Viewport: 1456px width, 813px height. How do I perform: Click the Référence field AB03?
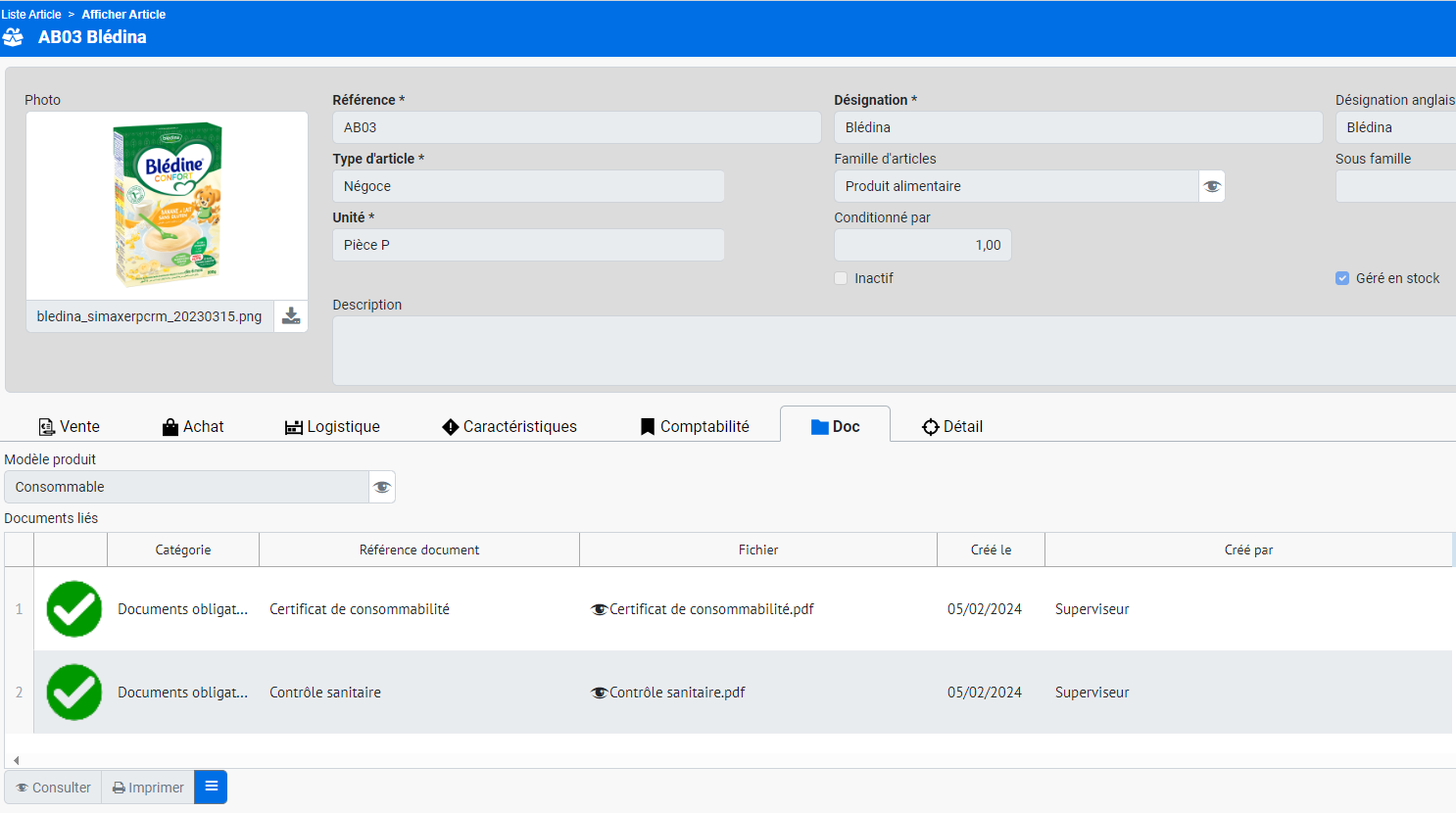tap(577, 127)
